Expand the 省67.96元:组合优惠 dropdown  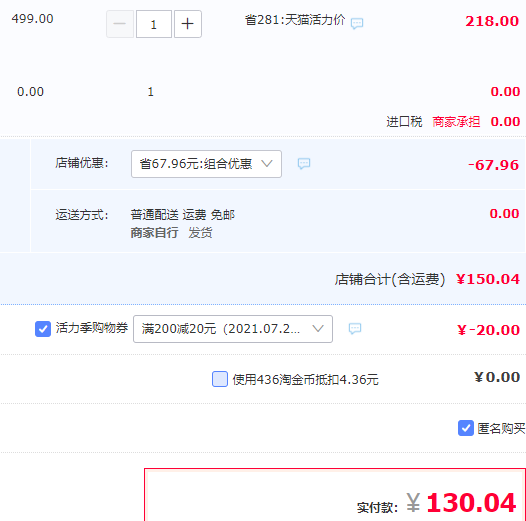[206, 164]
